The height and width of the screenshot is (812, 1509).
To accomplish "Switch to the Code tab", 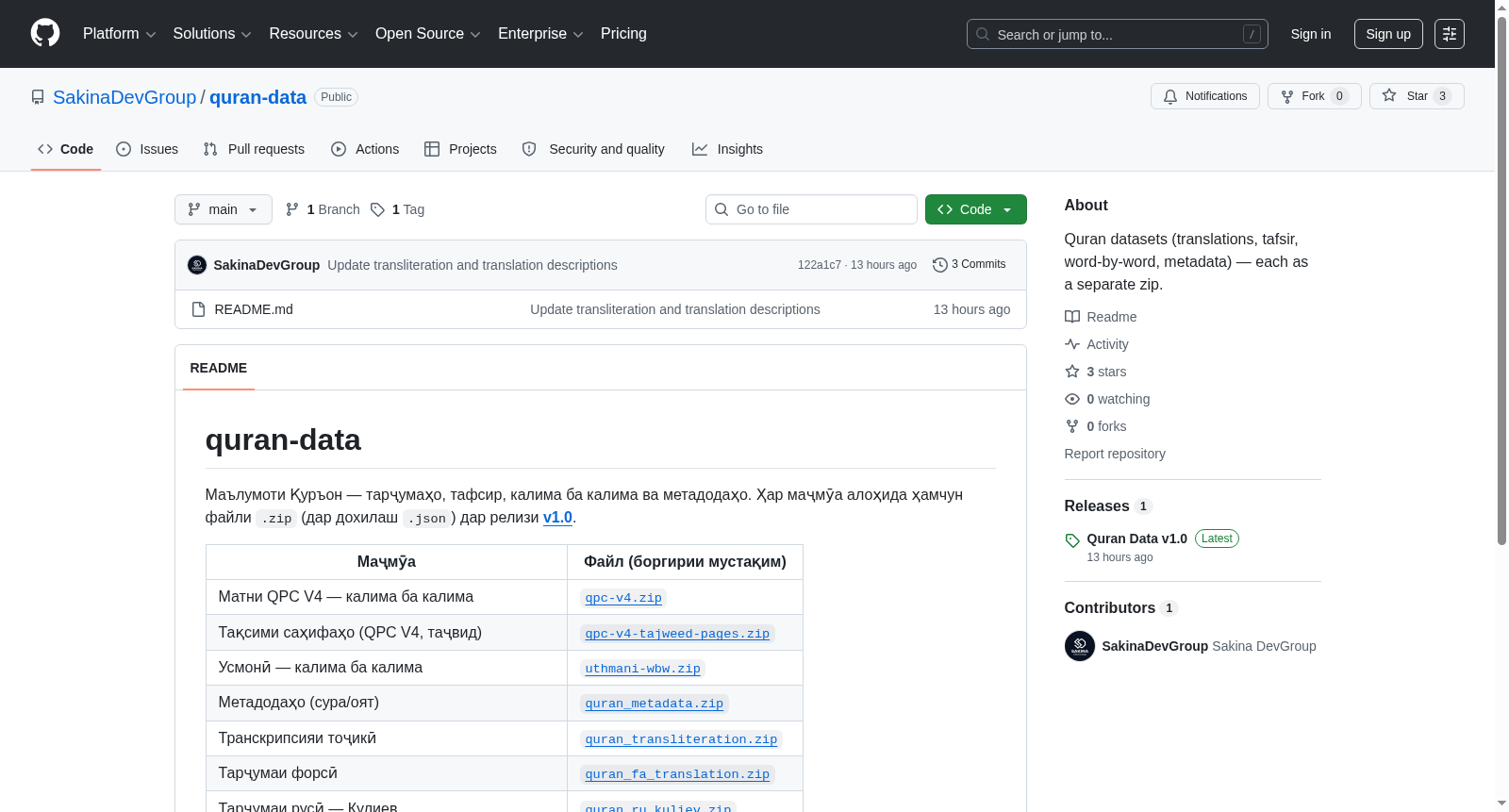I will [66, 149].
